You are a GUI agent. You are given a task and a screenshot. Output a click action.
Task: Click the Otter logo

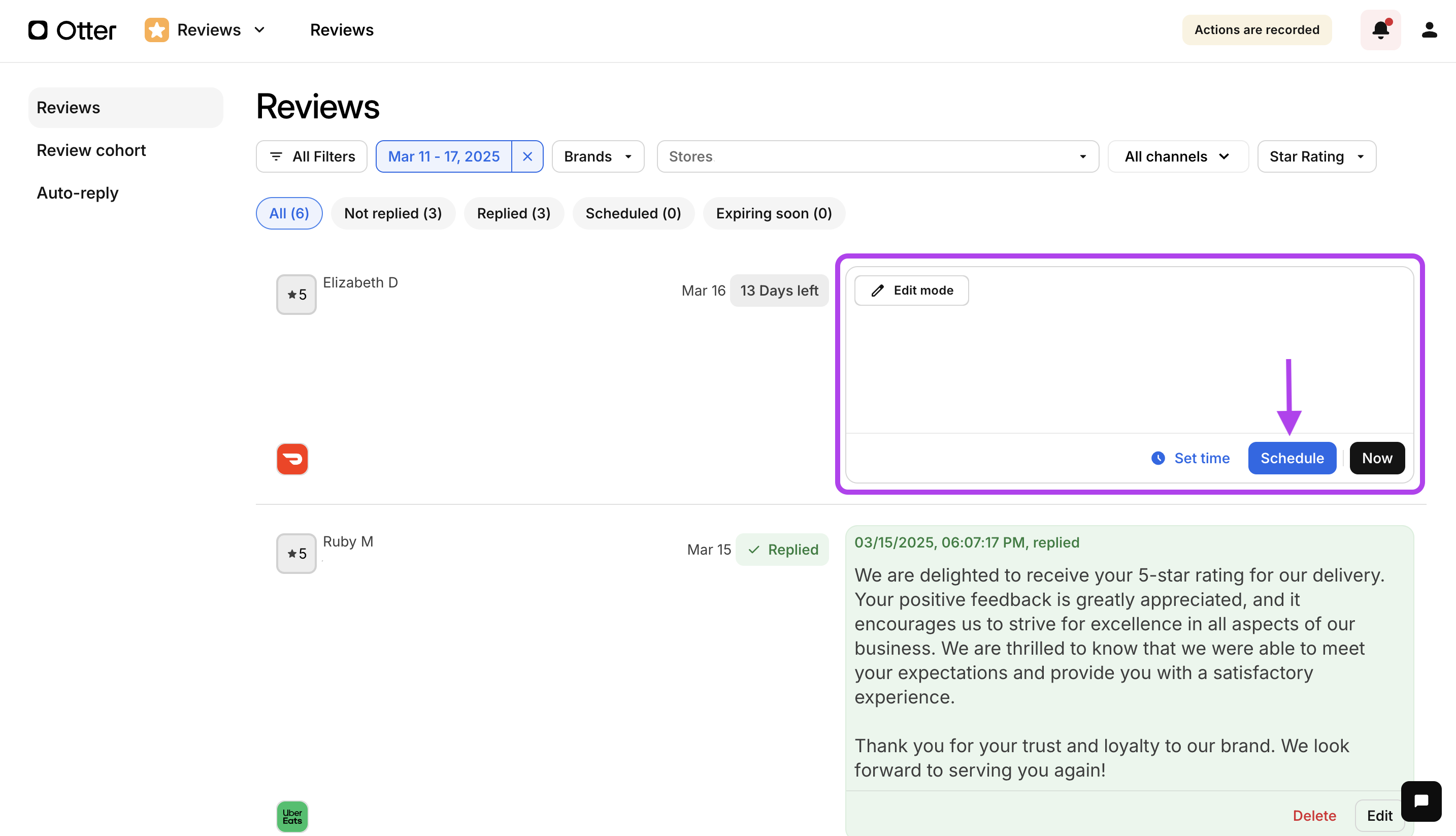72,30
